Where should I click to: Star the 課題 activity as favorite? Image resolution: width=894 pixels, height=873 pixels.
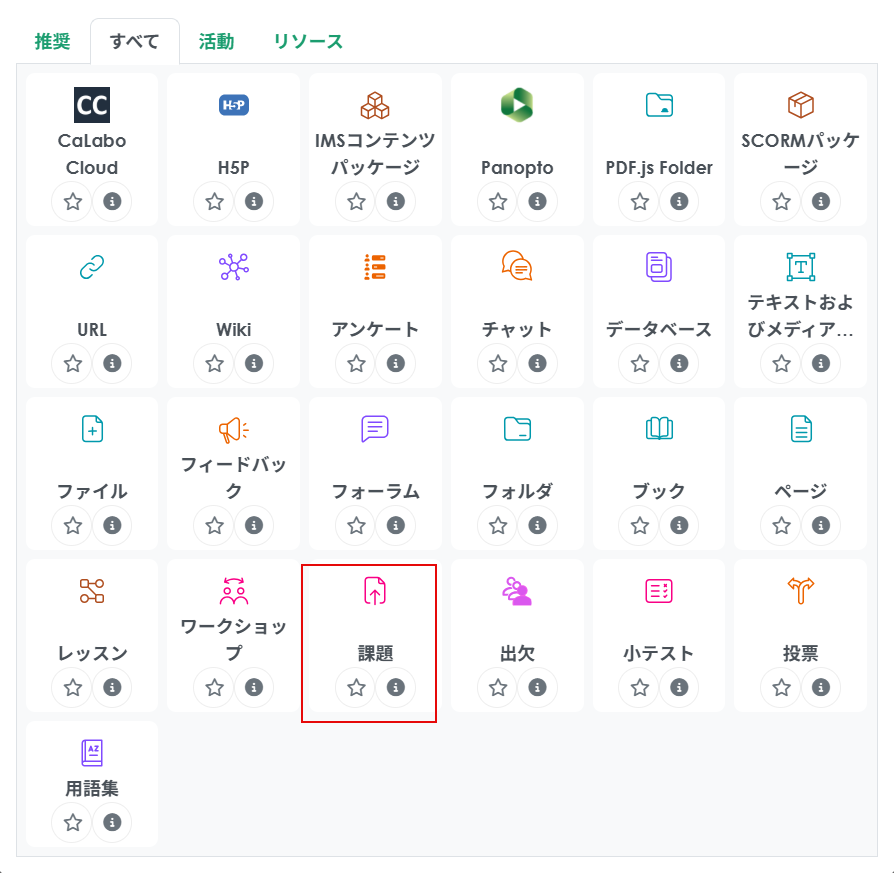tap(356, 687)
